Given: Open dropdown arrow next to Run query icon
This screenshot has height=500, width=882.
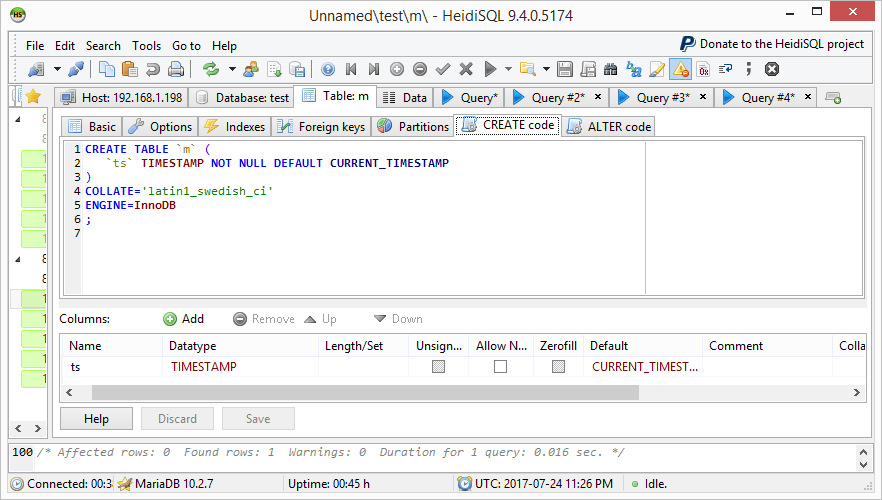Looking at the screenshot, I should pyautogui.click(x=507, y=69).
